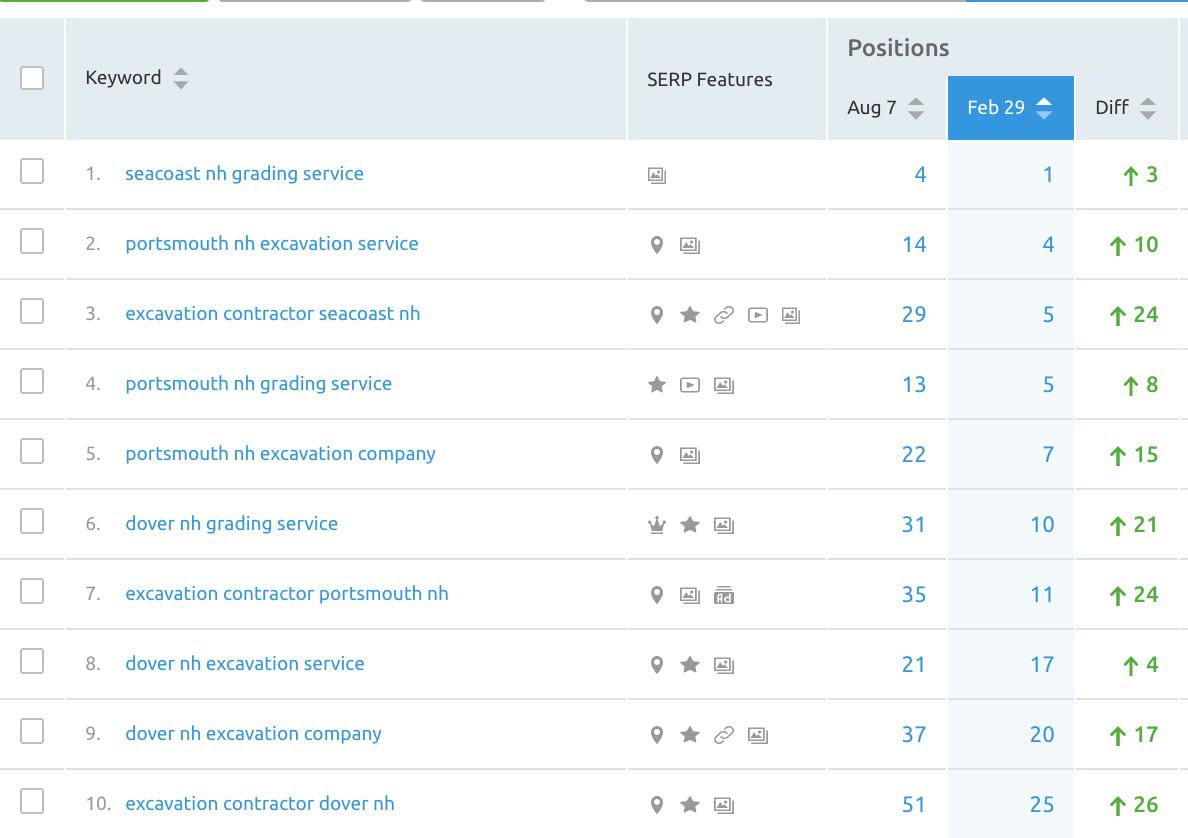The height and width of the screenshot is (838, 1188).
Task: Click the images icon for portsmouth nh excavation service
Action: tap(689, 245)
